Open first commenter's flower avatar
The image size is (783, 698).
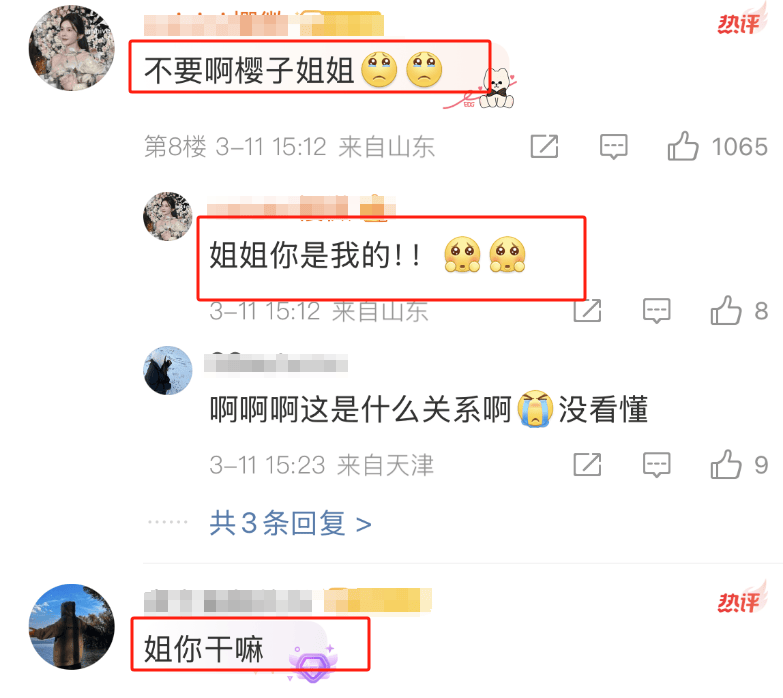pyautogui.click(x=72, y=48)
